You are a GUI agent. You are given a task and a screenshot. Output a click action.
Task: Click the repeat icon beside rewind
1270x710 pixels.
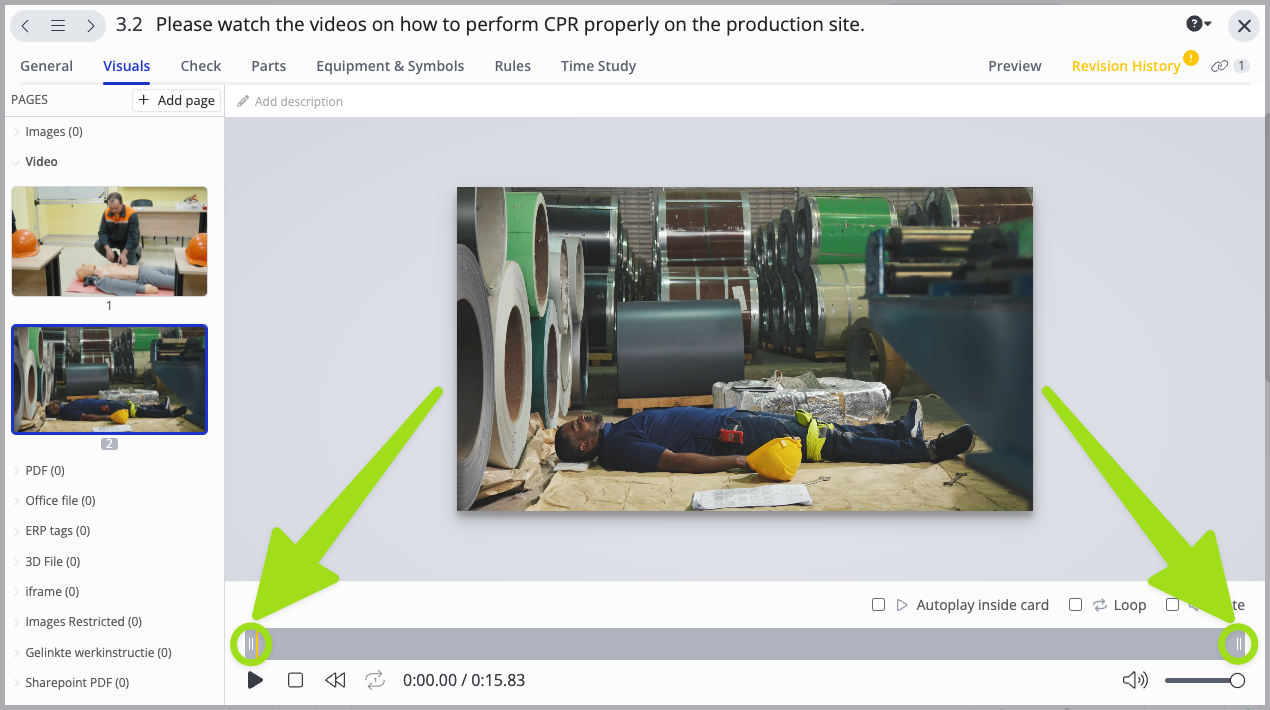tap(375, 680)
